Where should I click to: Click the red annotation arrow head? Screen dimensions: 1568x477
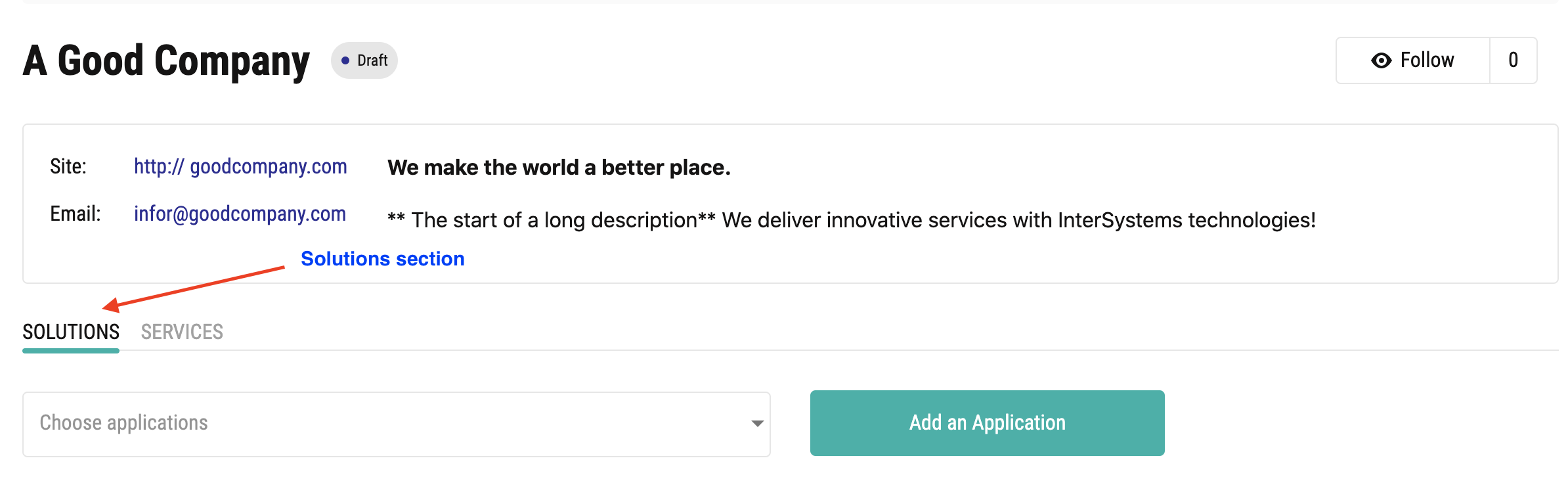(112, 305)
